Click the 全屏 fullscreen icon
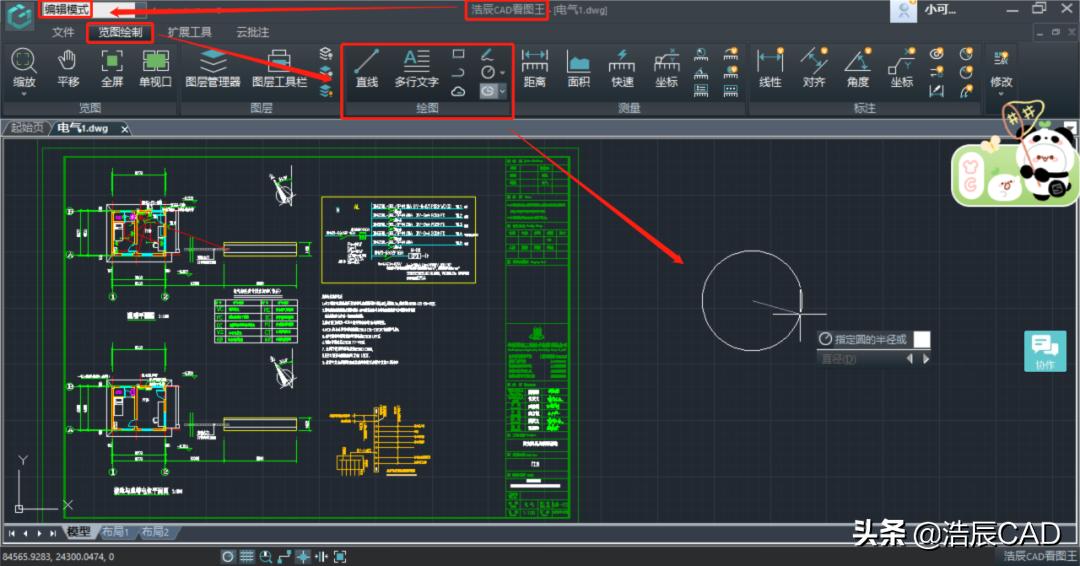The image size is (1080, 566). (111, 68)
